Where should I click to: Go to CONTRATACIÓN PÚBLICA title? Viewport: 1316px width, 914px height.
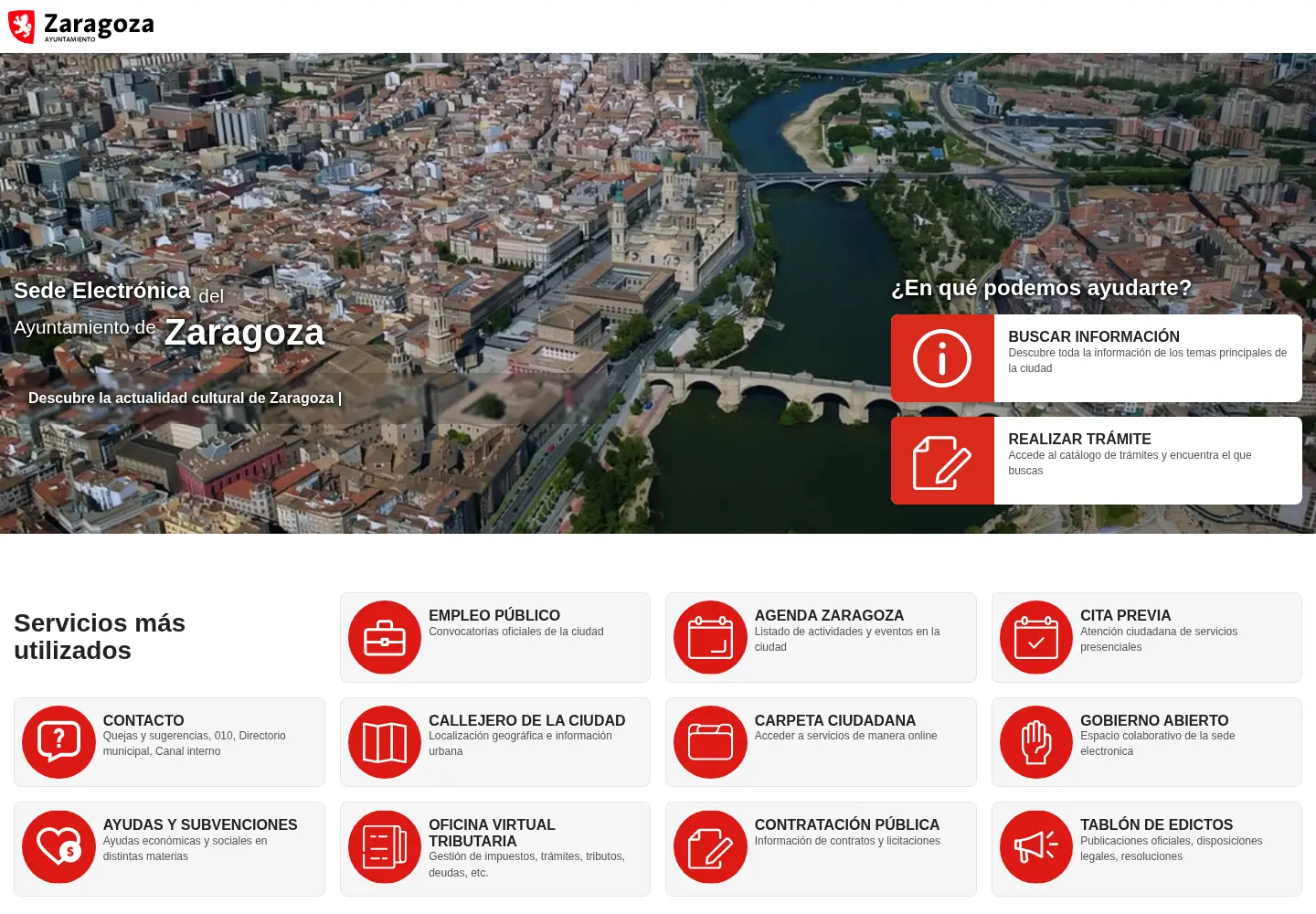[847, 824]
